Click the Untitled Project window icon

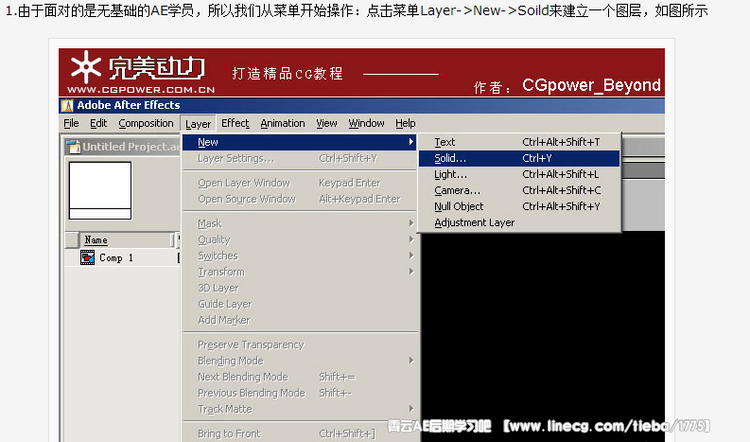[x=73, y=146]
